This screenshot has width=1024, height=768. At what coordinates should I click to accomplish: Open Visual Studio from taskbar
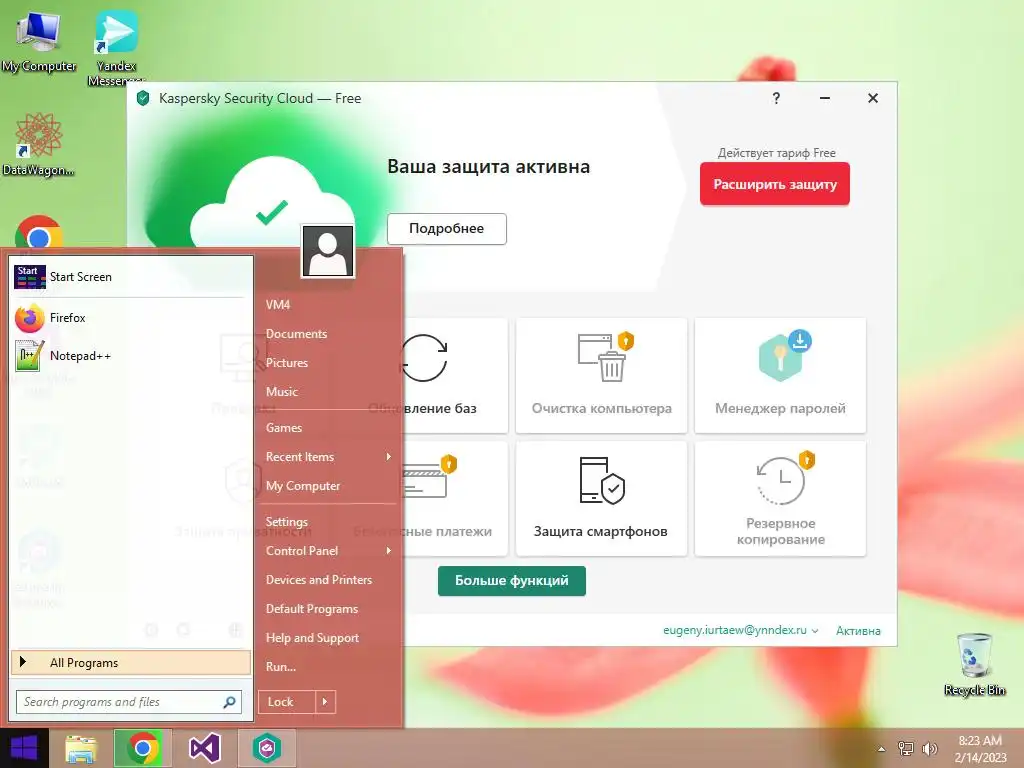point(205,748)
